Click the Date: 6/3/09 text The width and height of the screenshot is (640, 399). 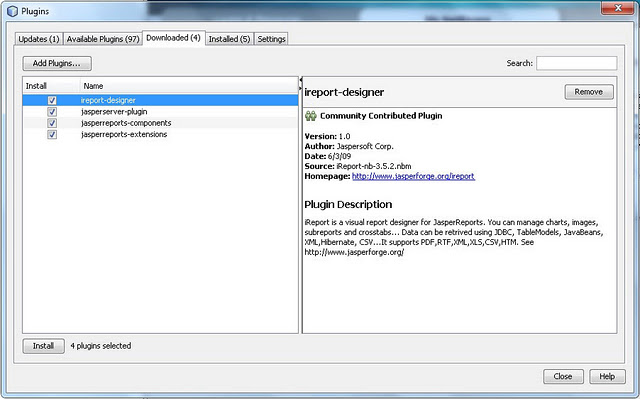(328, 156)
